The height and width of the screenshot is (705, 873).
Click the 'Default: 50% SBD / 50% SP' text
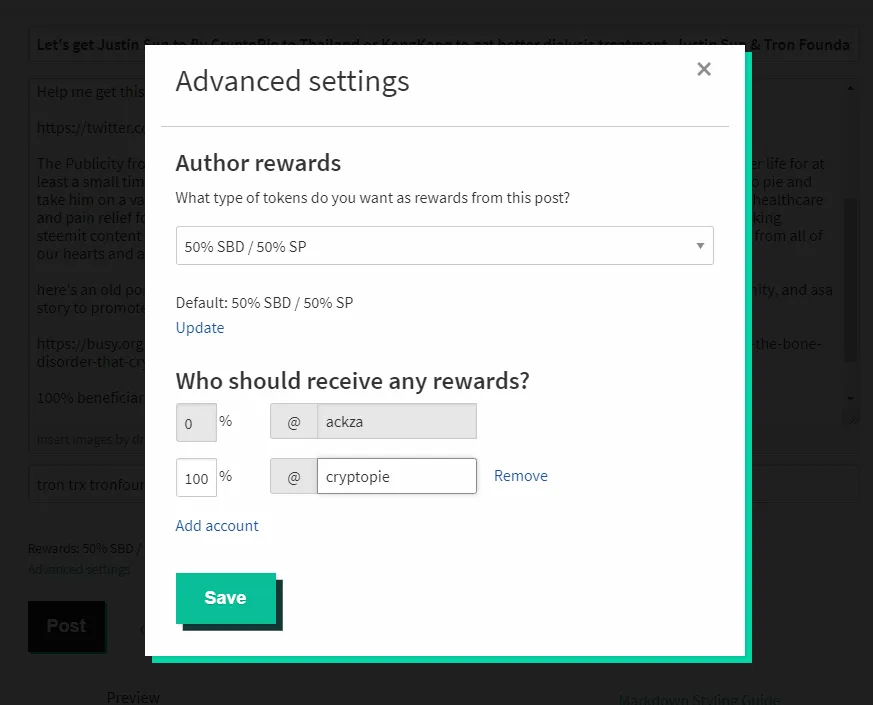(x=264, y=303)
